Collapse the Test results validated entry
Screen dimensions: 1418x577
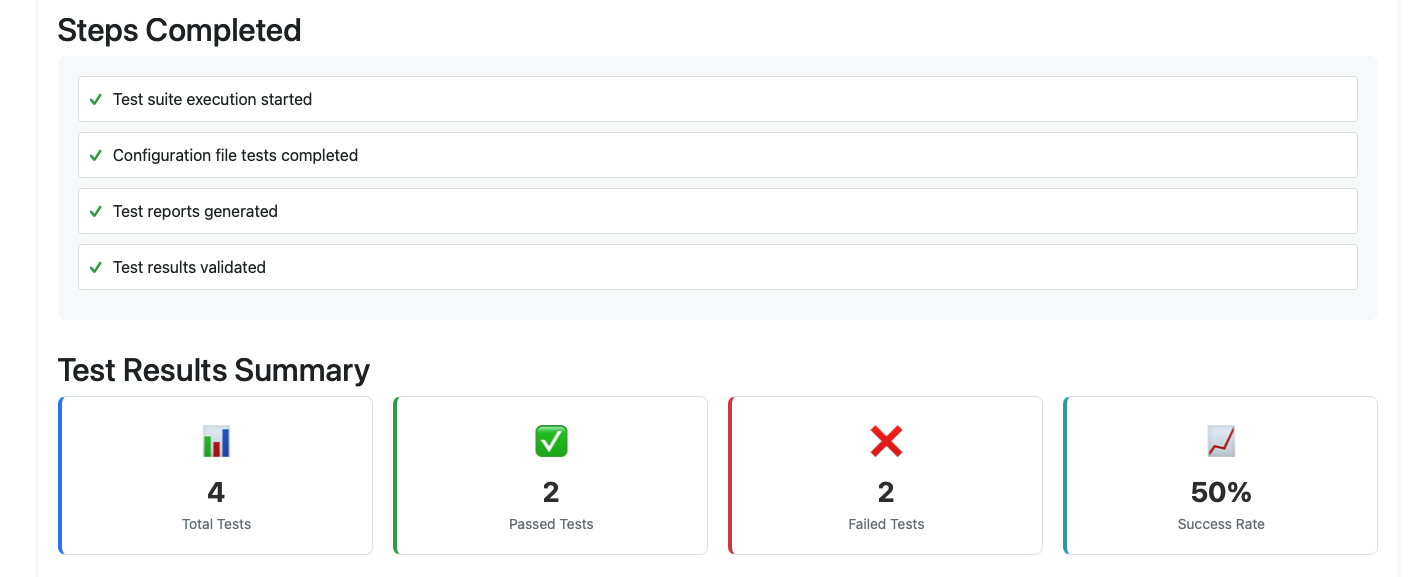(716, 267)
